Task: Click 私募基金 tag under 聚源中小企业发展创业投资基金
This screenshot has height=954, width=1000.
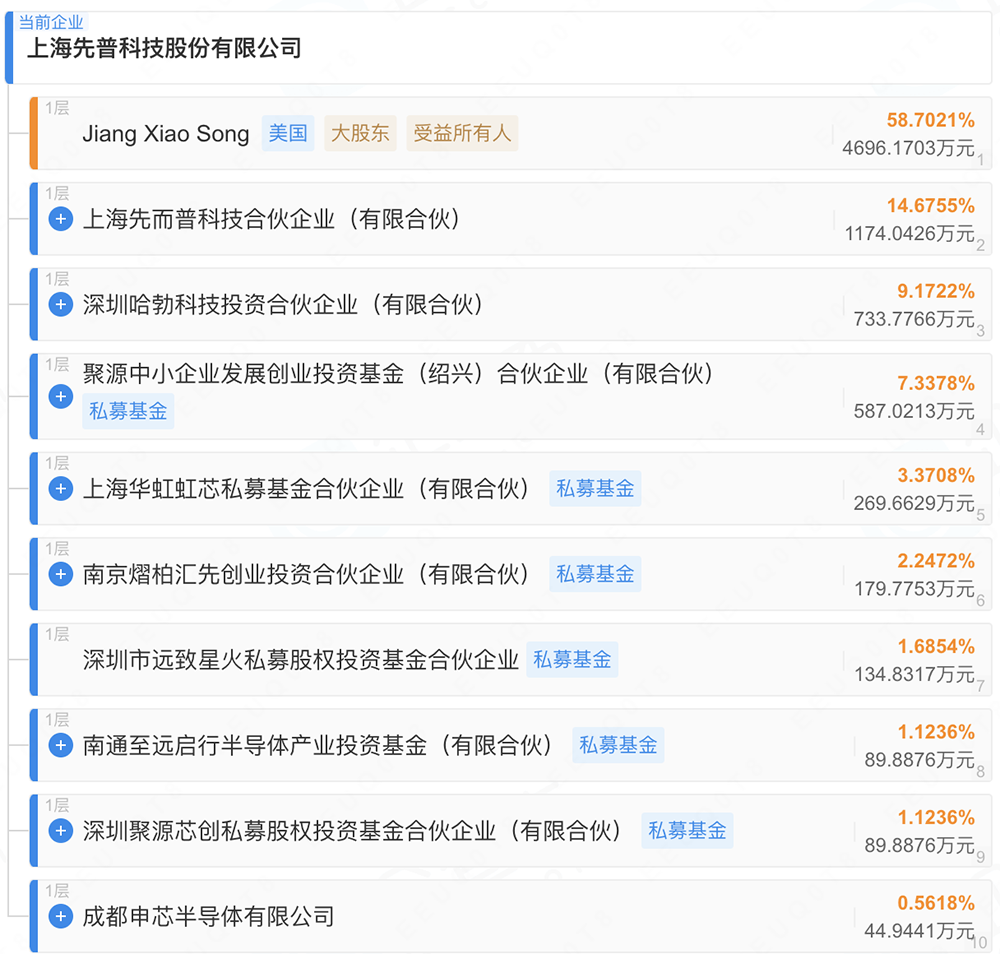Action: [x=128, y=410]
